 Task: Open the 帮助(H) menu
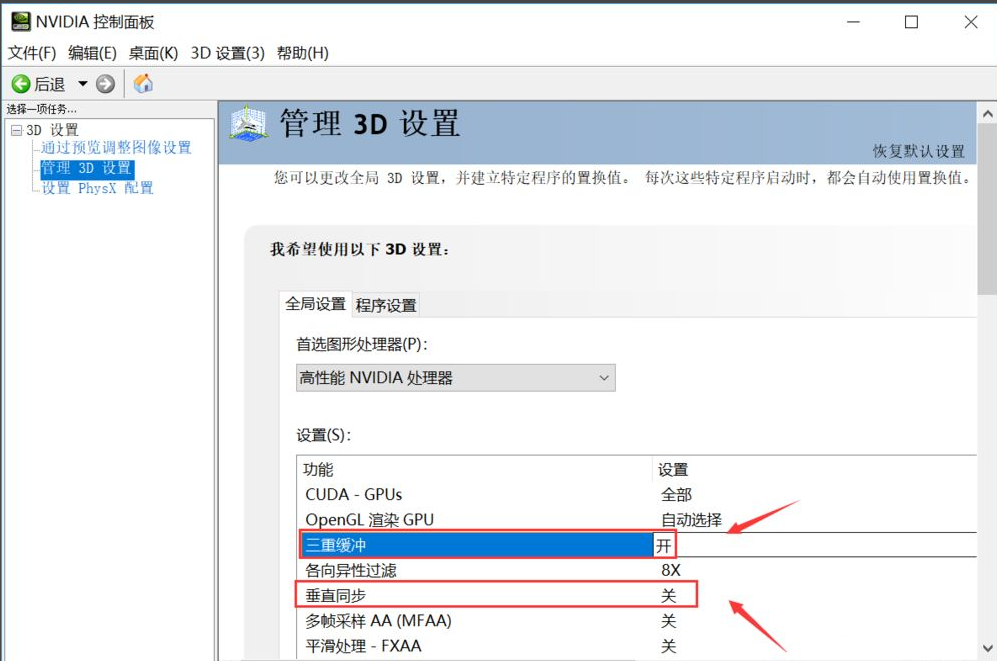click(x=303, y=53)
